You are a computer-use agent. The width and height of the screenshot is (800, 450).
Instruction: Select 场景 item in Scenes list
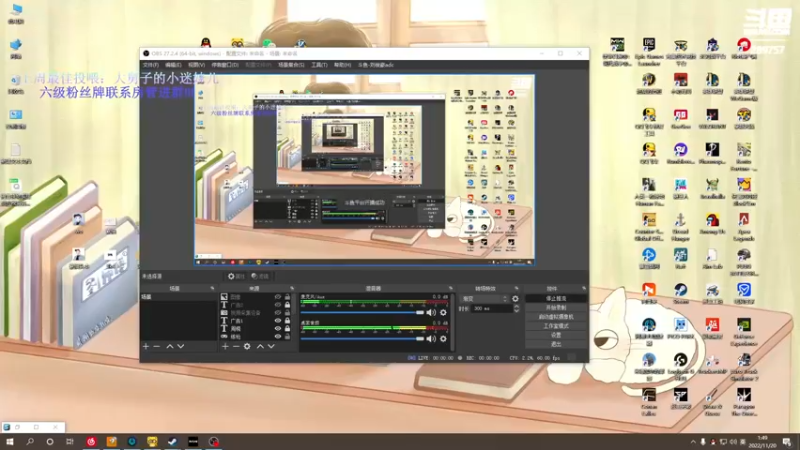178,297
